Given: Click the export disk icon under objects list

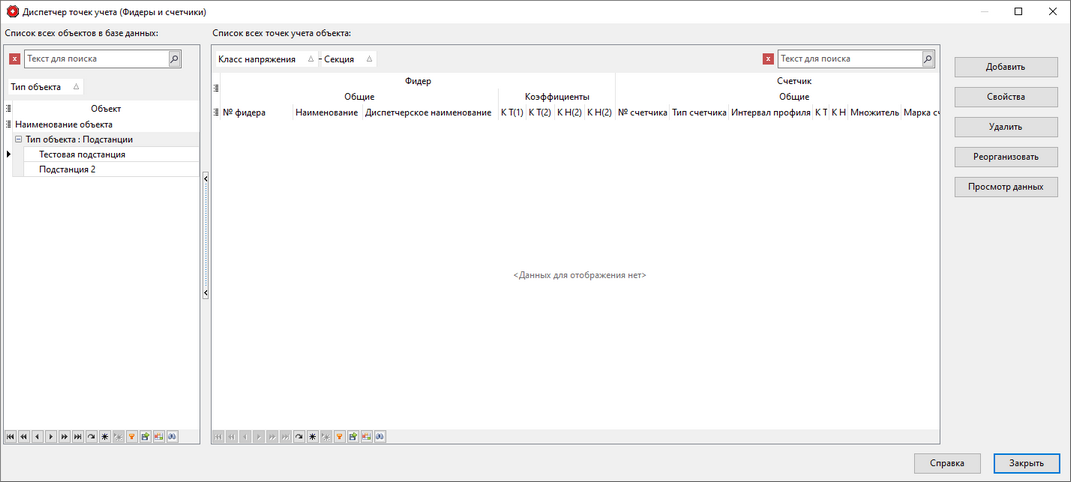Looking at the screenshot, I should 145,436.
